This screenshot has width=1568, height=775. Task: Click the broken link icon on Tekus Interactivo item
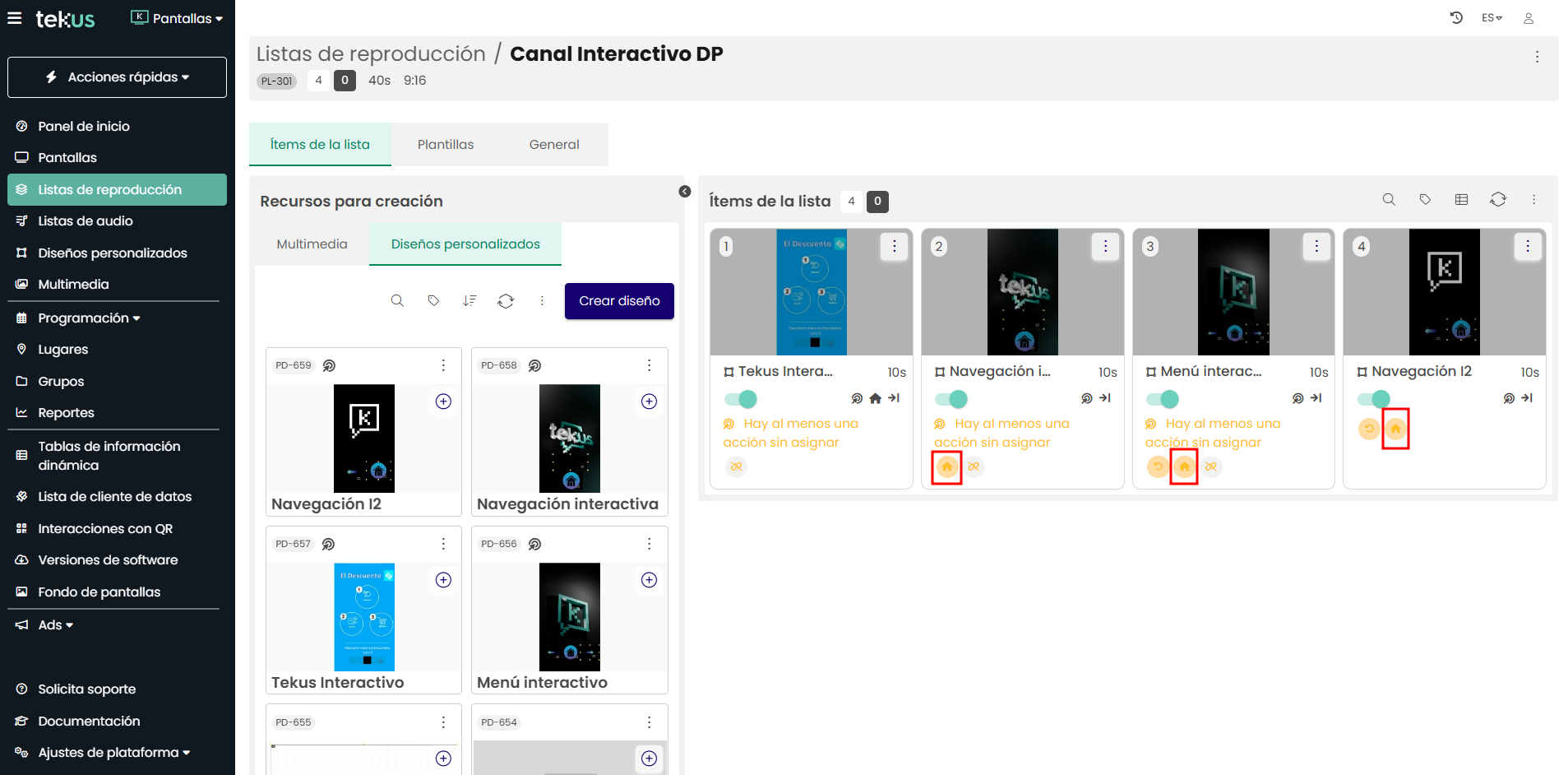pyautogui.click(x=736, y=467)
